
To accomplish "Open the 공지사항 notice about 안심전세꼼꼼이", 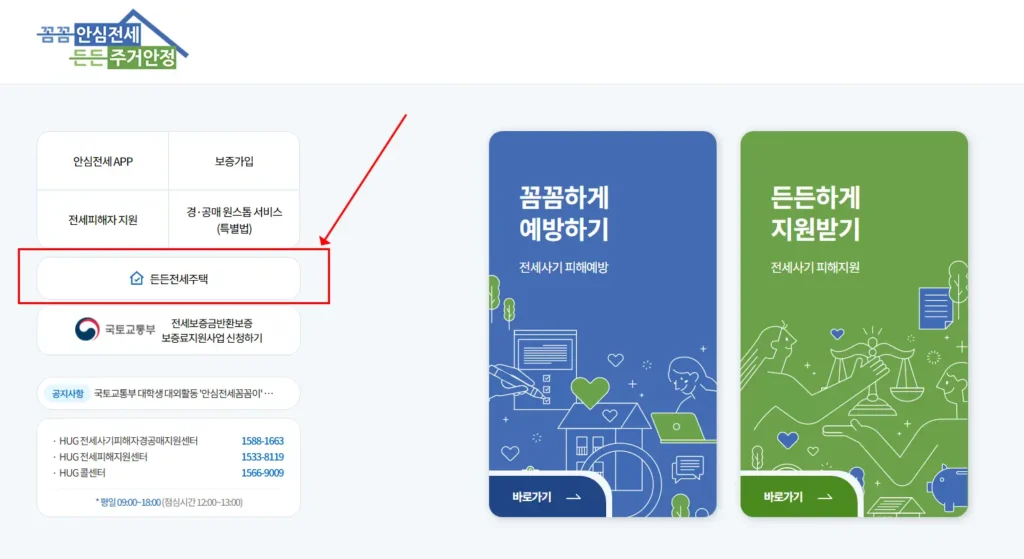I will (168, 393).
